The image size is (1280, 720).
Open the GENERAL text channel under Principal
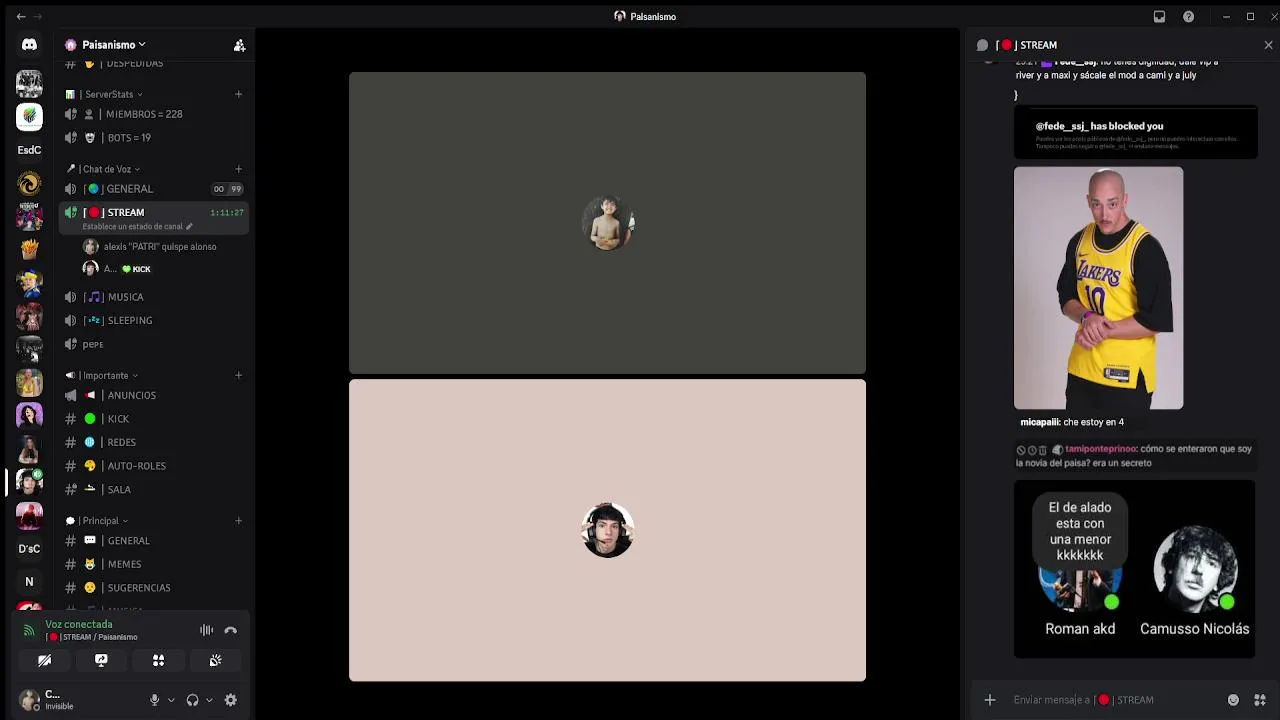click(153, 541)
